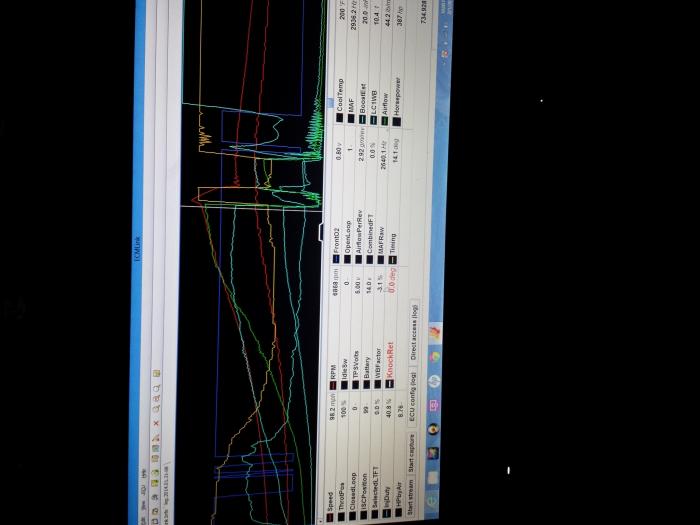Click the splitter handle between graph and values
The image size is (700, 525).
[x=321, y=233]
